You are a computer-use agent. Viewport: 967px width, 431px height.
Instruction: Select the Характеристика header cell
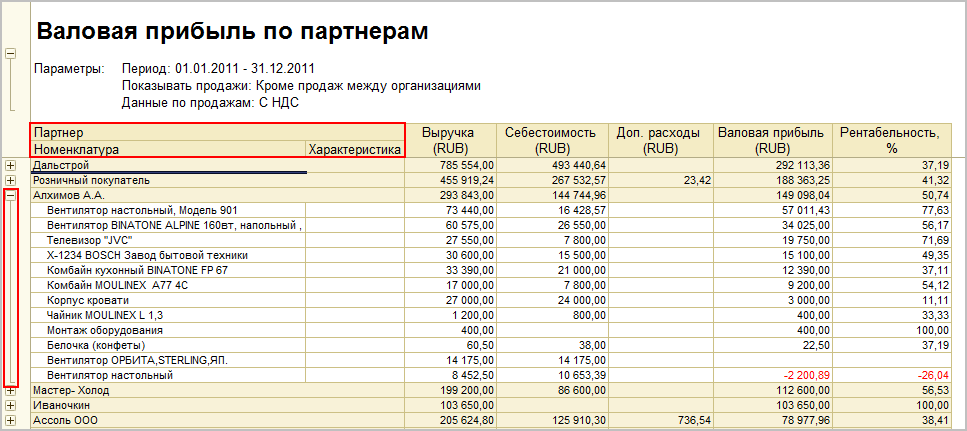click(x=355, y=149)
